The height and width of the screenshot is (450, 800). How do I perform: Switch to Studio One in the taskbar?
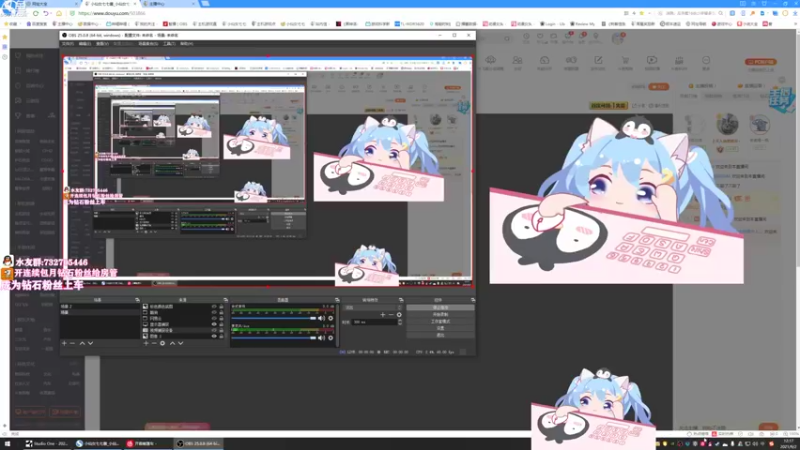pyautogui.click(x=47, y=444)
